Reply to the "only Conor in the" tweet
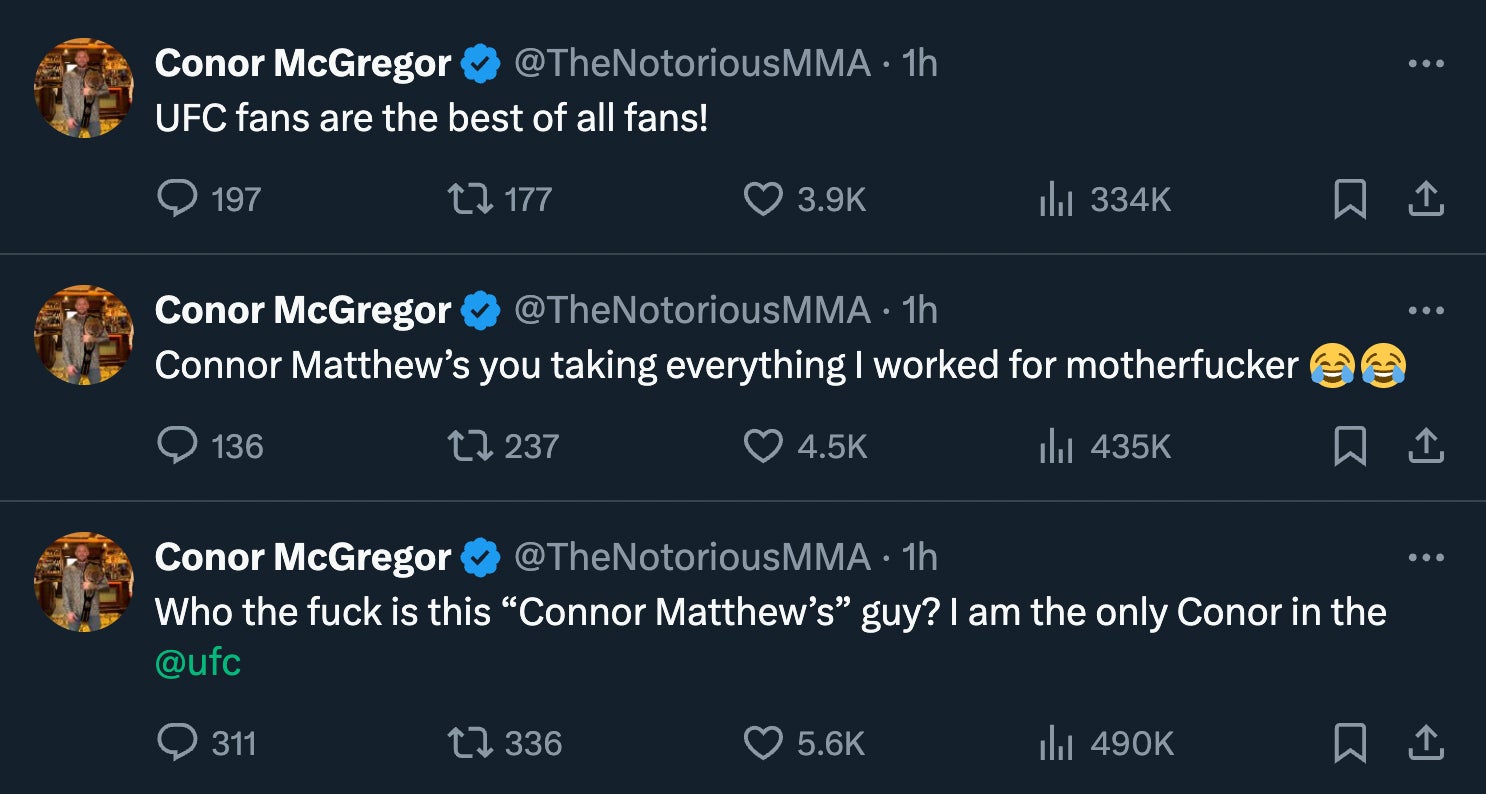 (x=178, y=743)
